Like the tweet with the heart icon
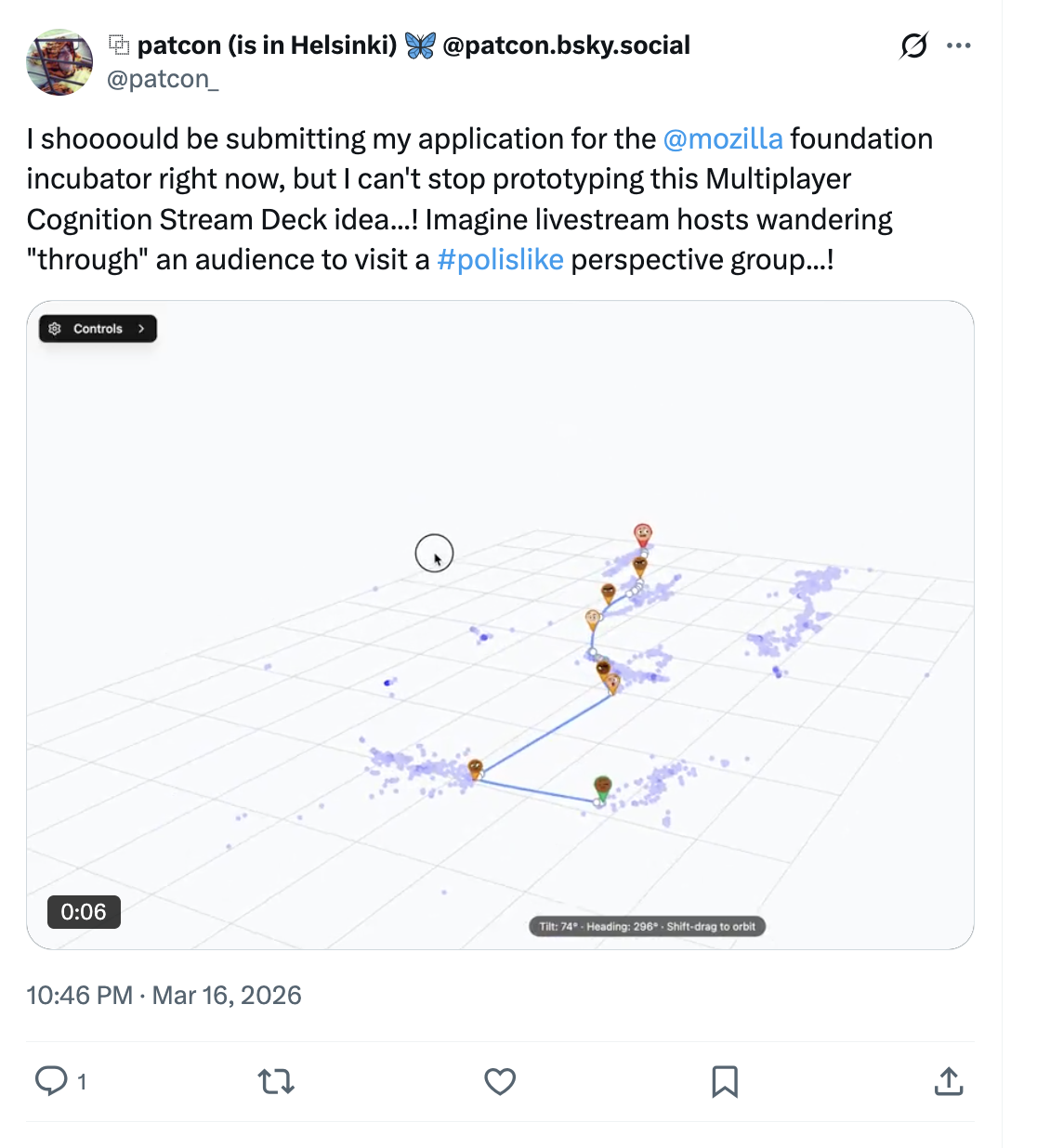Viewport: 1050px width, 1148px height. point(500,1081)
